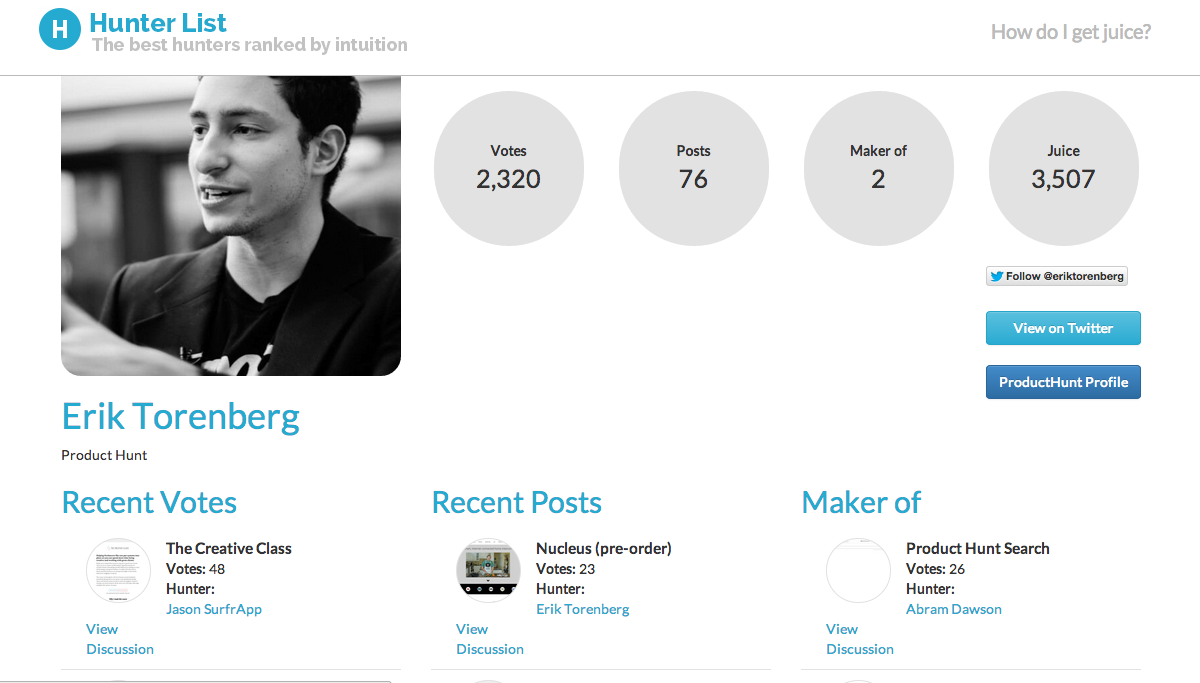Open the ProductHunt Profile button

[1063, 382]
